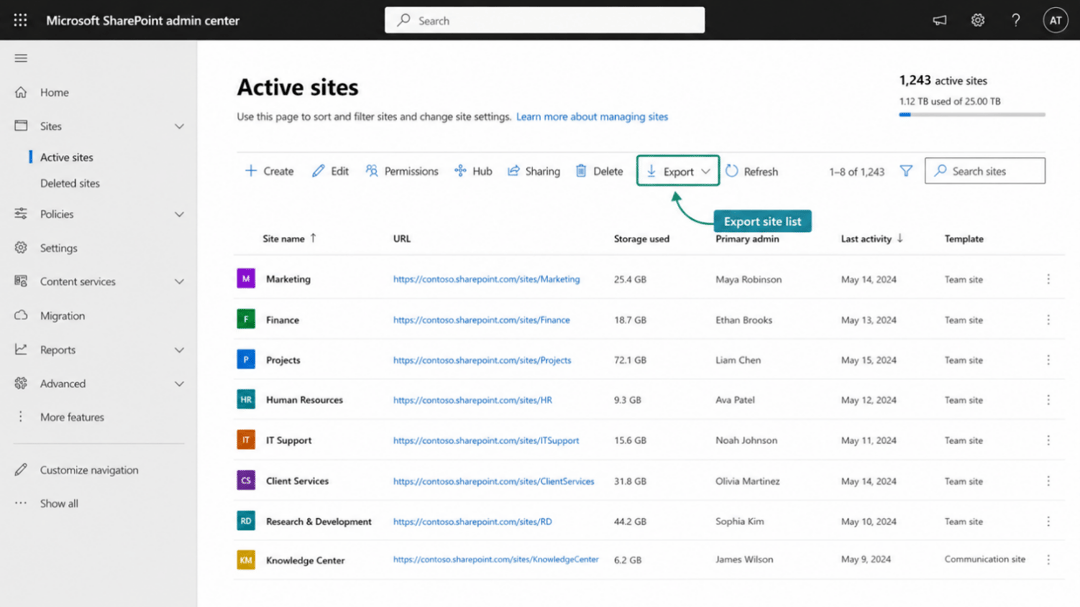Collapse the navigation hamburger menu
Screen dimensions: 1080x607
(21, 58)
